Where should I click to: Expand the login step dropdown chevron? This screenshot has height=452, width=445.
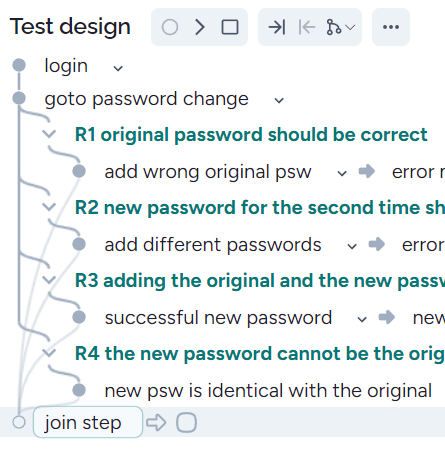[118, 69]
